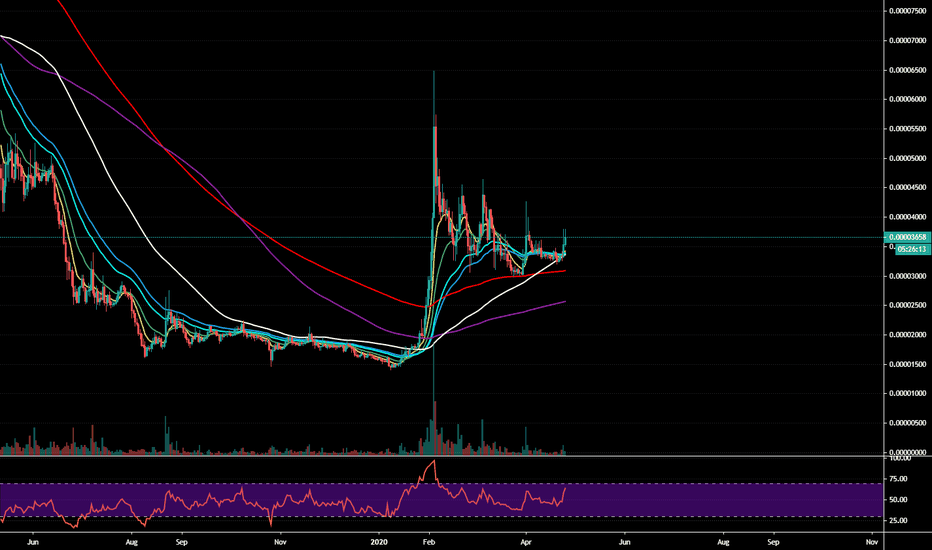Select the 0.00001500 price axis value

click(908, 364)
